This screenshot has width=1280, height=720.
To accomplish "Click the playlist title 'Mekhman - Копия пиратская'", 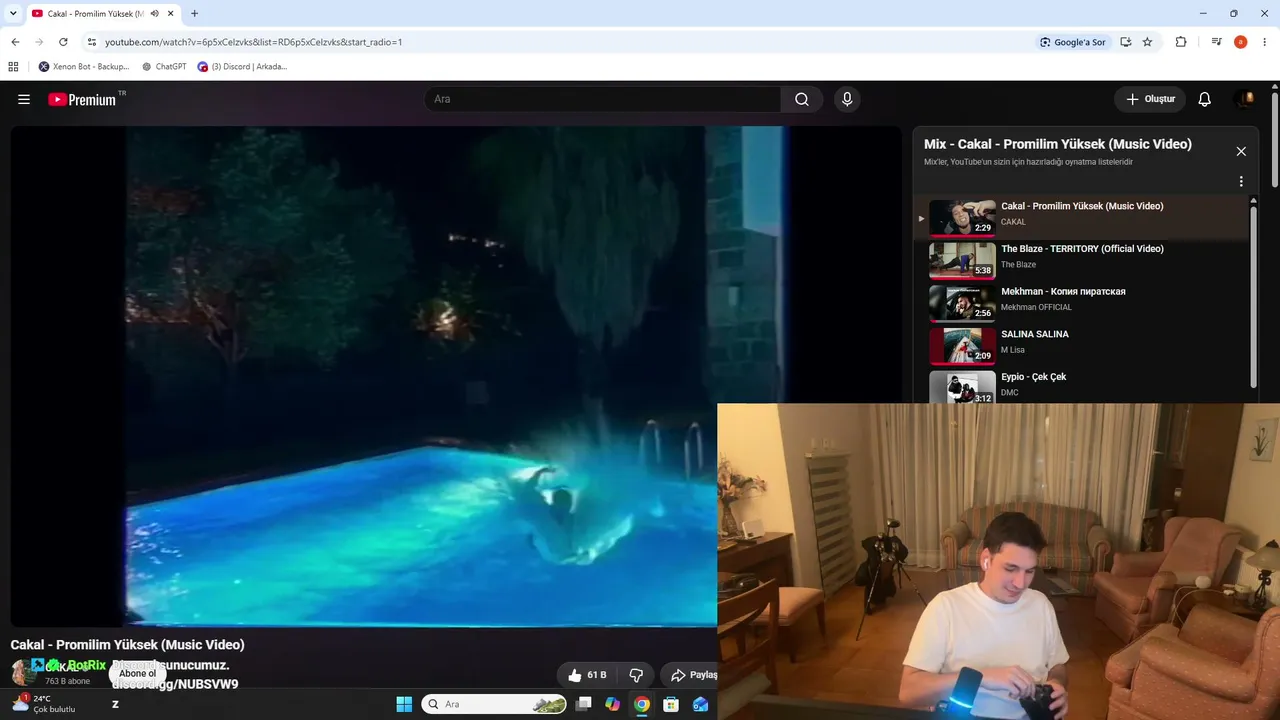I will 1063,292.
